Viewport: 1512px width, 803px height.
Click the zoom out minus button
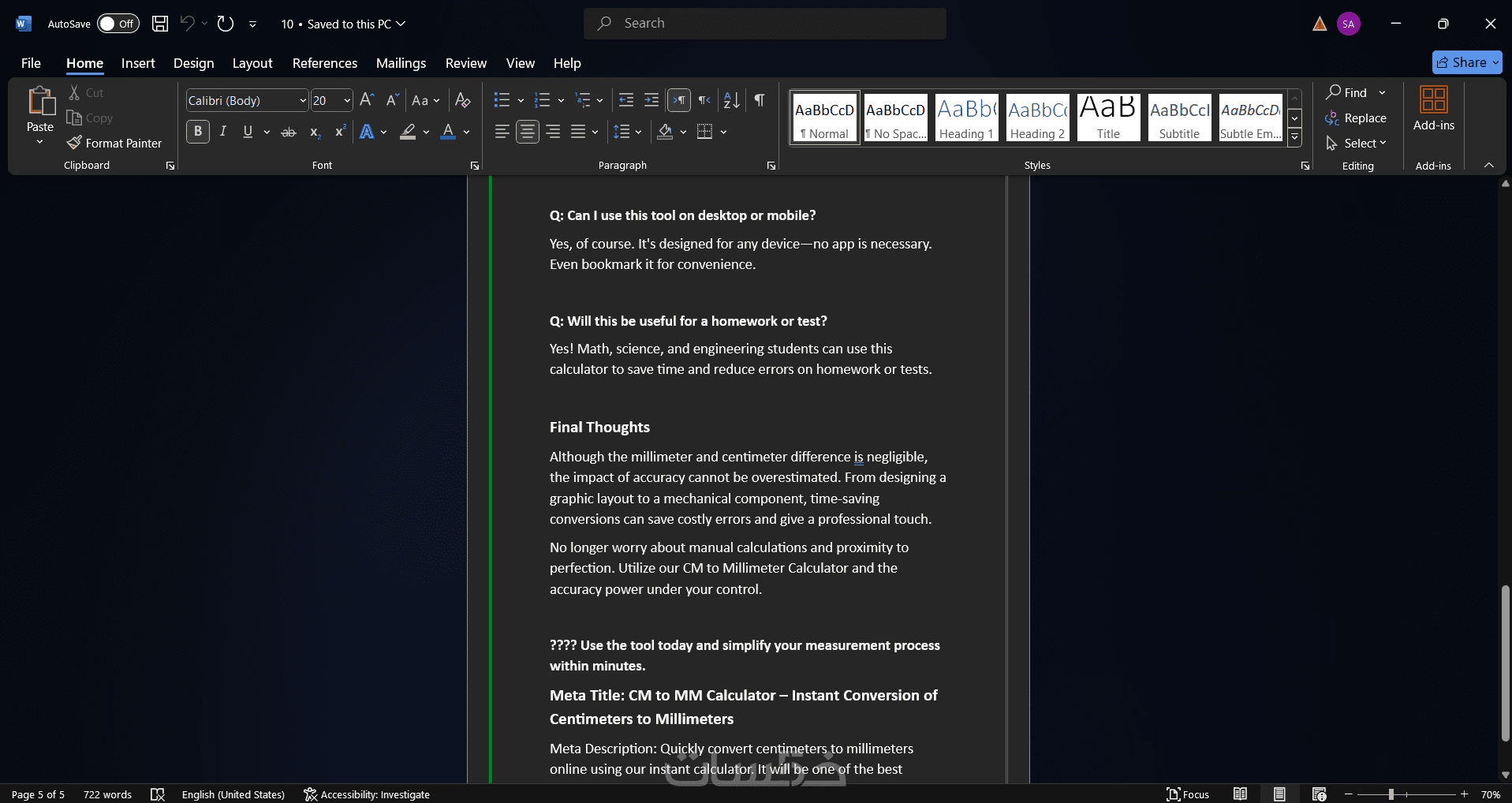(x=1349, y=794)
